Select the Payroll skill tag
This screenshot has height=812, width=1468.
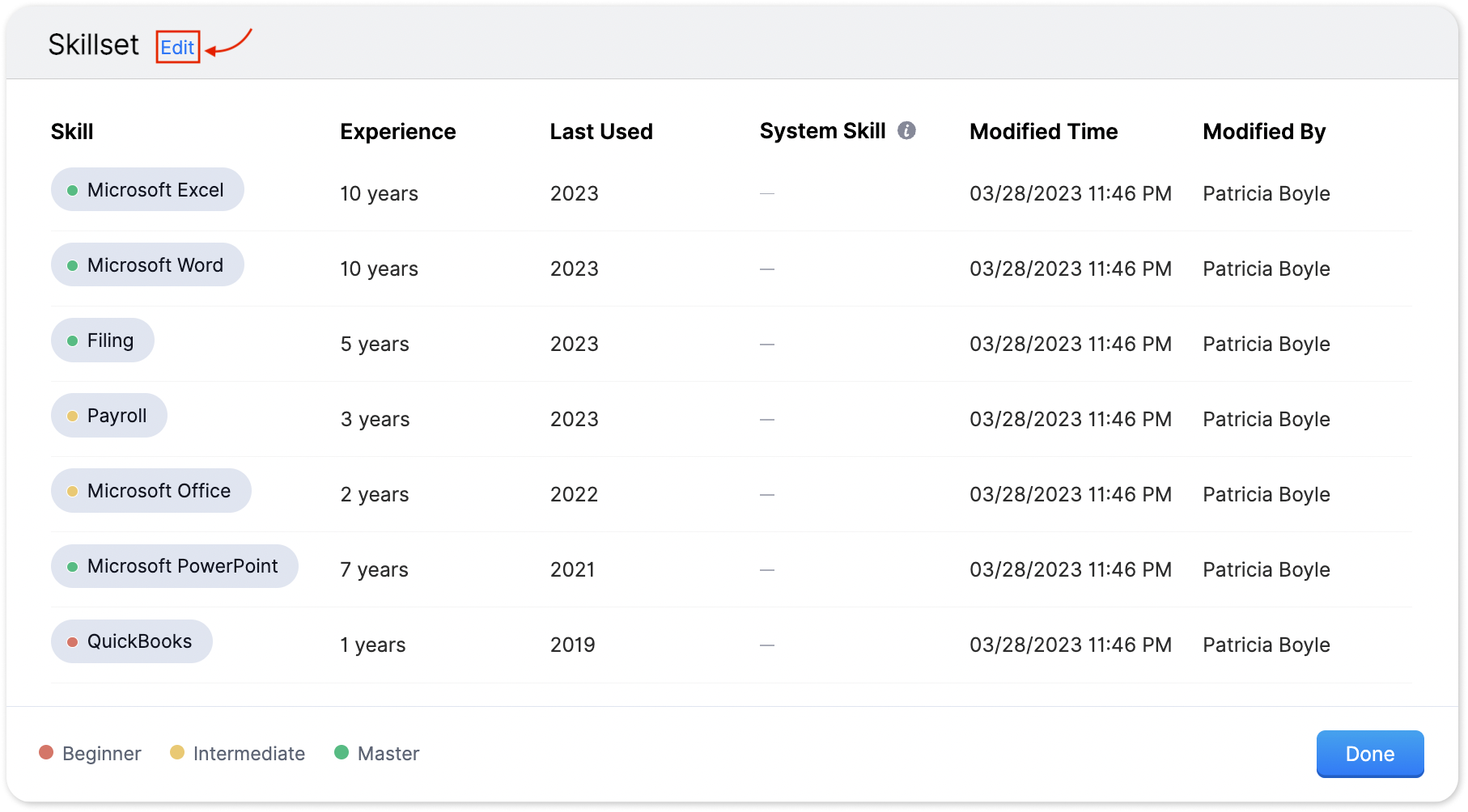pos(109,416)
